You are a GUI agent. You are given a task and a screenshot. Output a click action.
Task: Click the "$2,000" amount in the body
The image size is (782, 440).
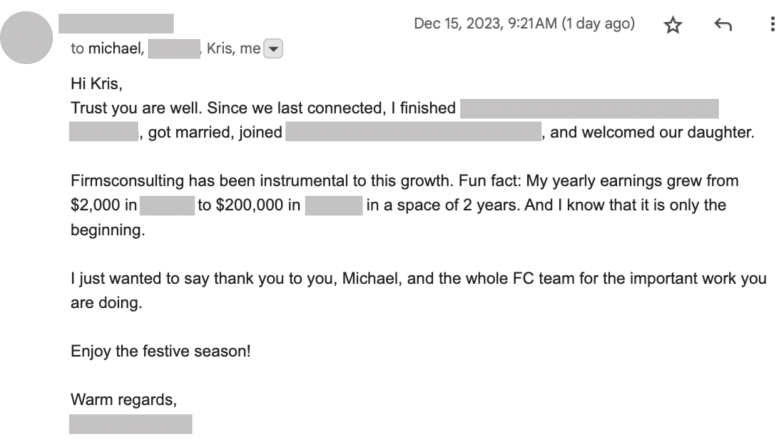pos(96,206)
